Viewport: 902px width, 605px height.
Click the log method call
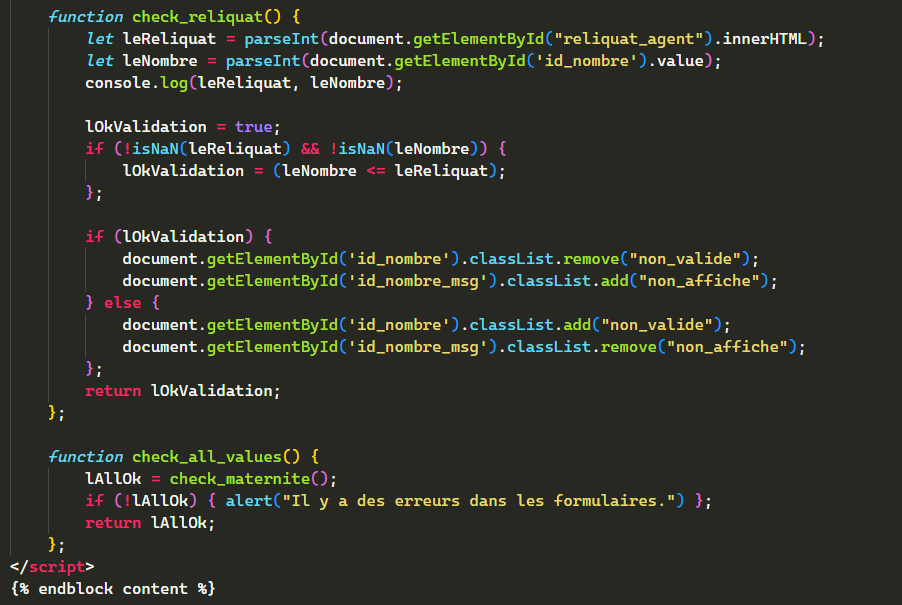[x=174, y=83]
